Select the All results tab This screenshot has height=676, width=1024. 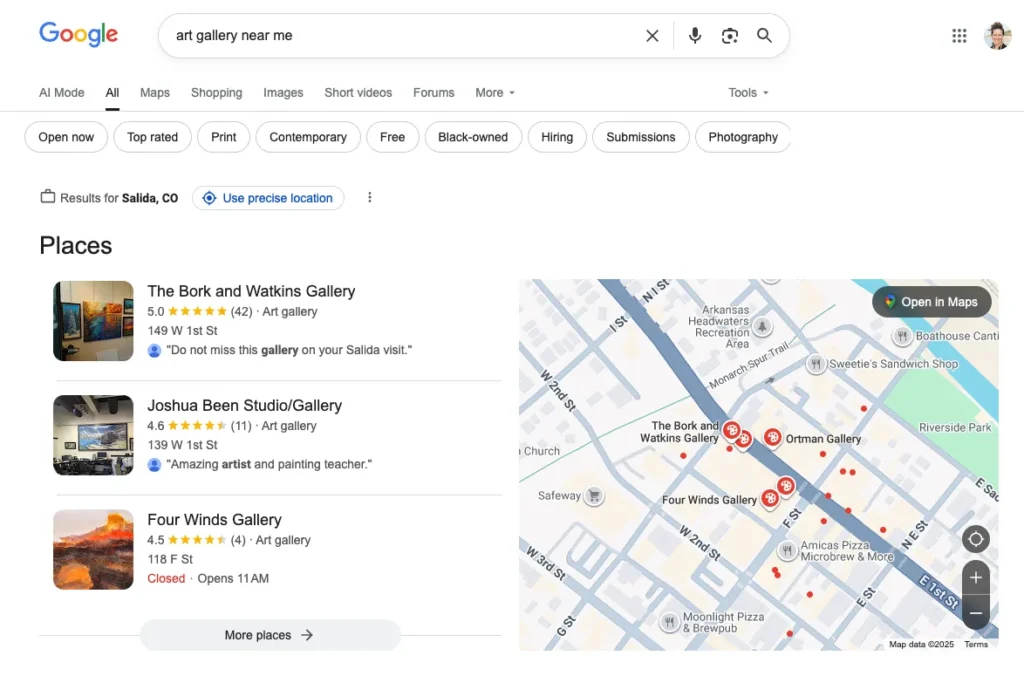(112, 93)
